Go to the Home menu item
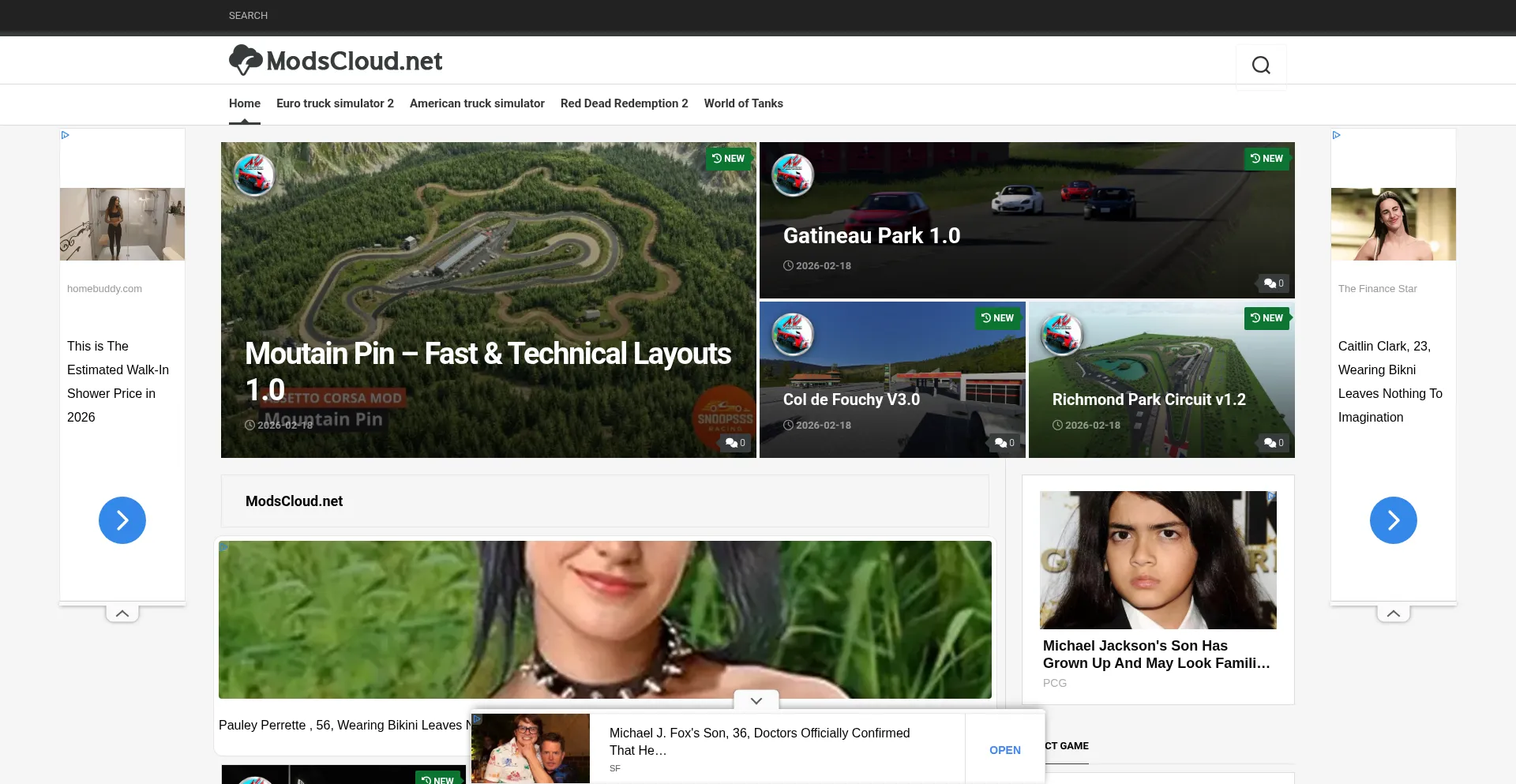1516x784 pixels. [245, 103]
